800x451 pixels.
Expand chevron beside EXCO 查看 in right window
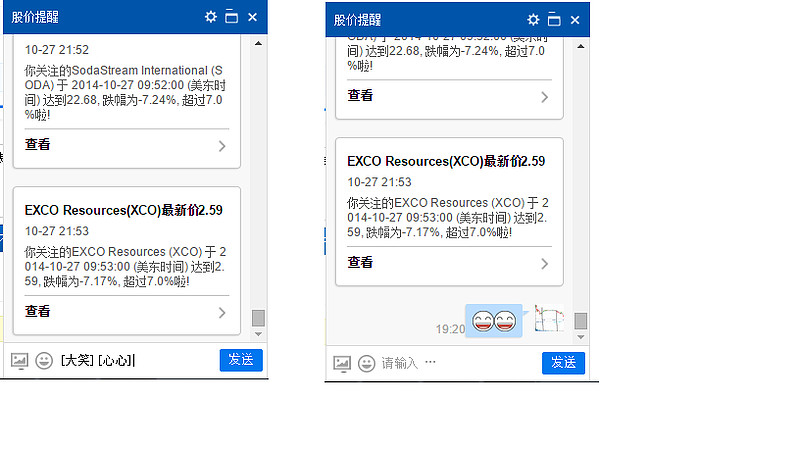[x=544, y=264]
